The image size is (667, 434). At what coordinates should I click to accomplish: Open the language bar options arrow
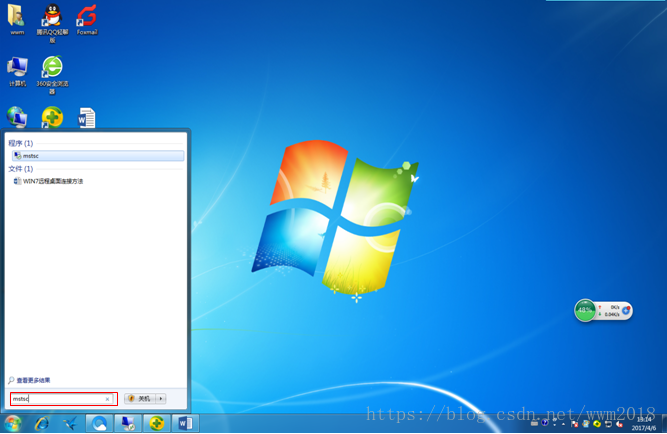pyautogui.click(x=555, y=423)
